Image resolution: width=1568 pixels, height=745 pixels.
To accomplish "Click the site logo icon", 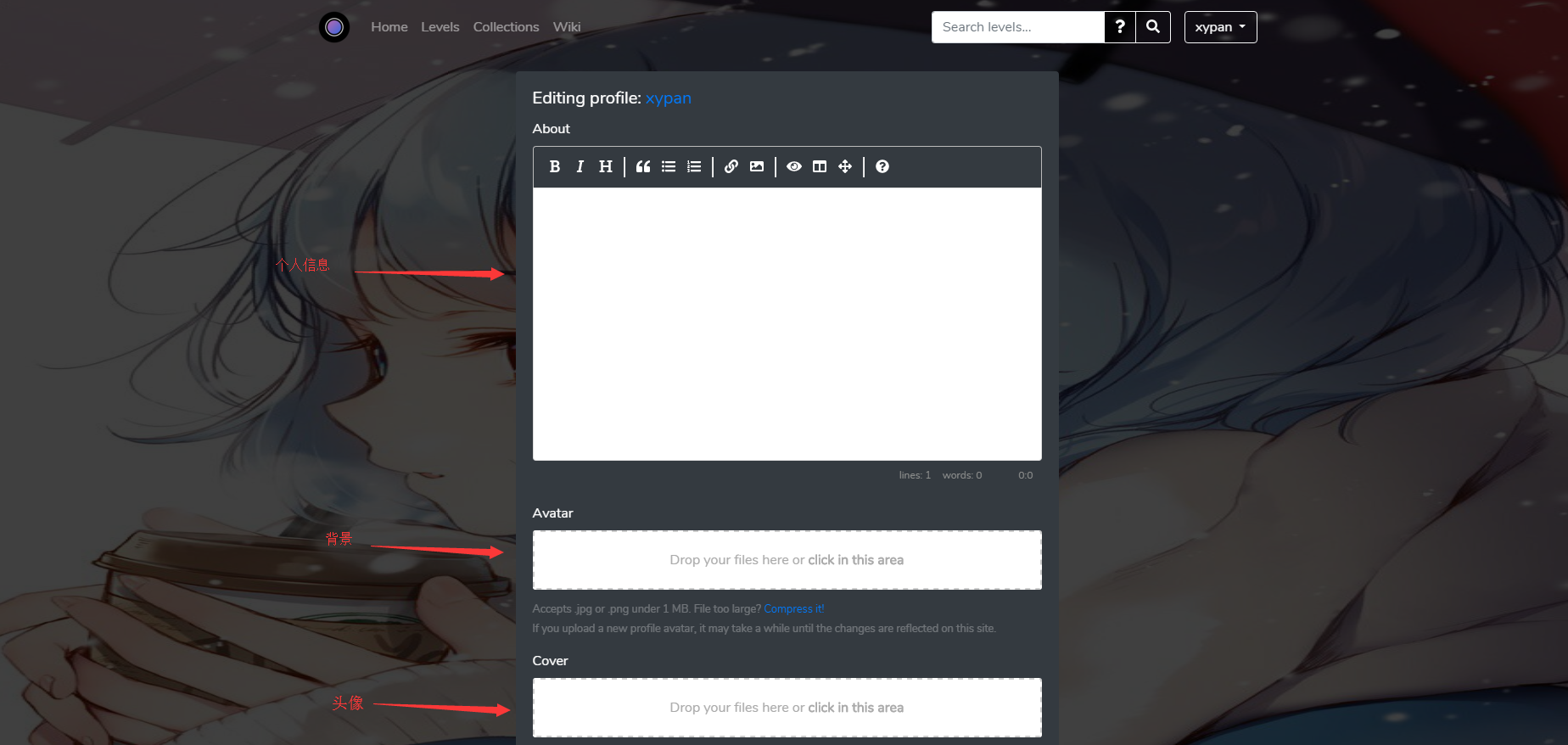I will click(334, 27).
